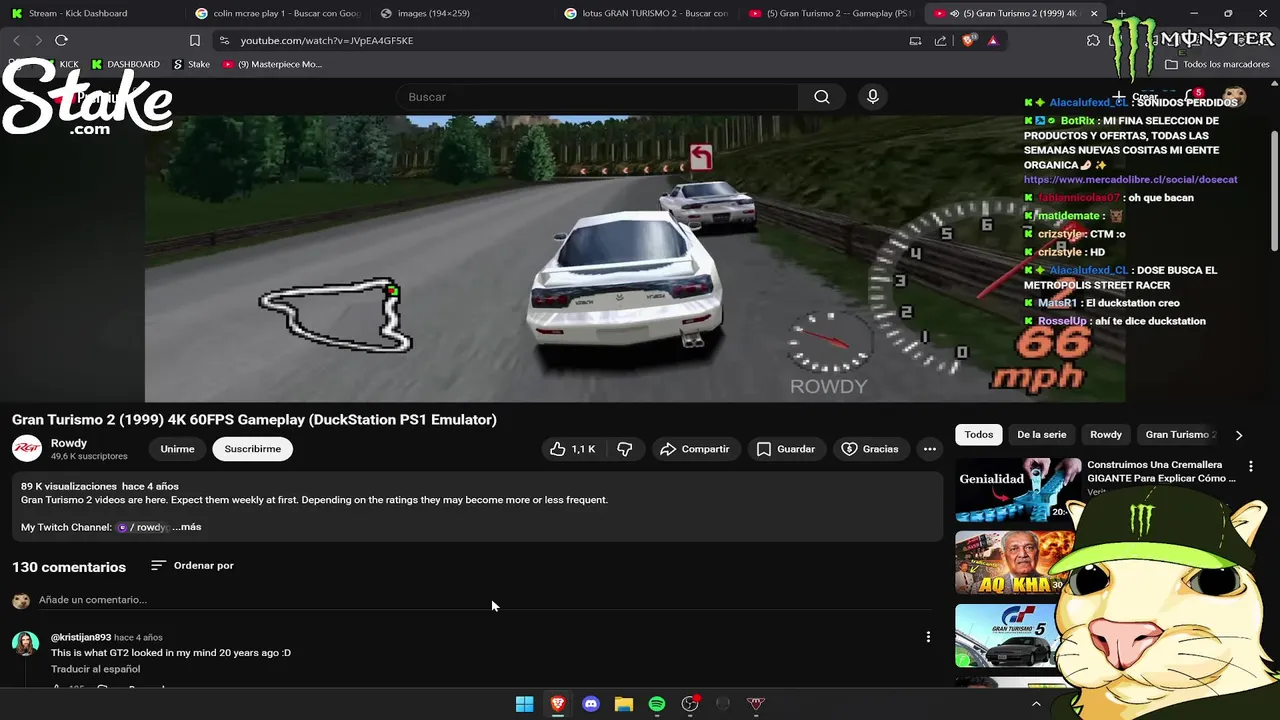Open Brave Rewards triangle icon in address bar
Viewport: 1280px width, 720px height.
(992, 40)
